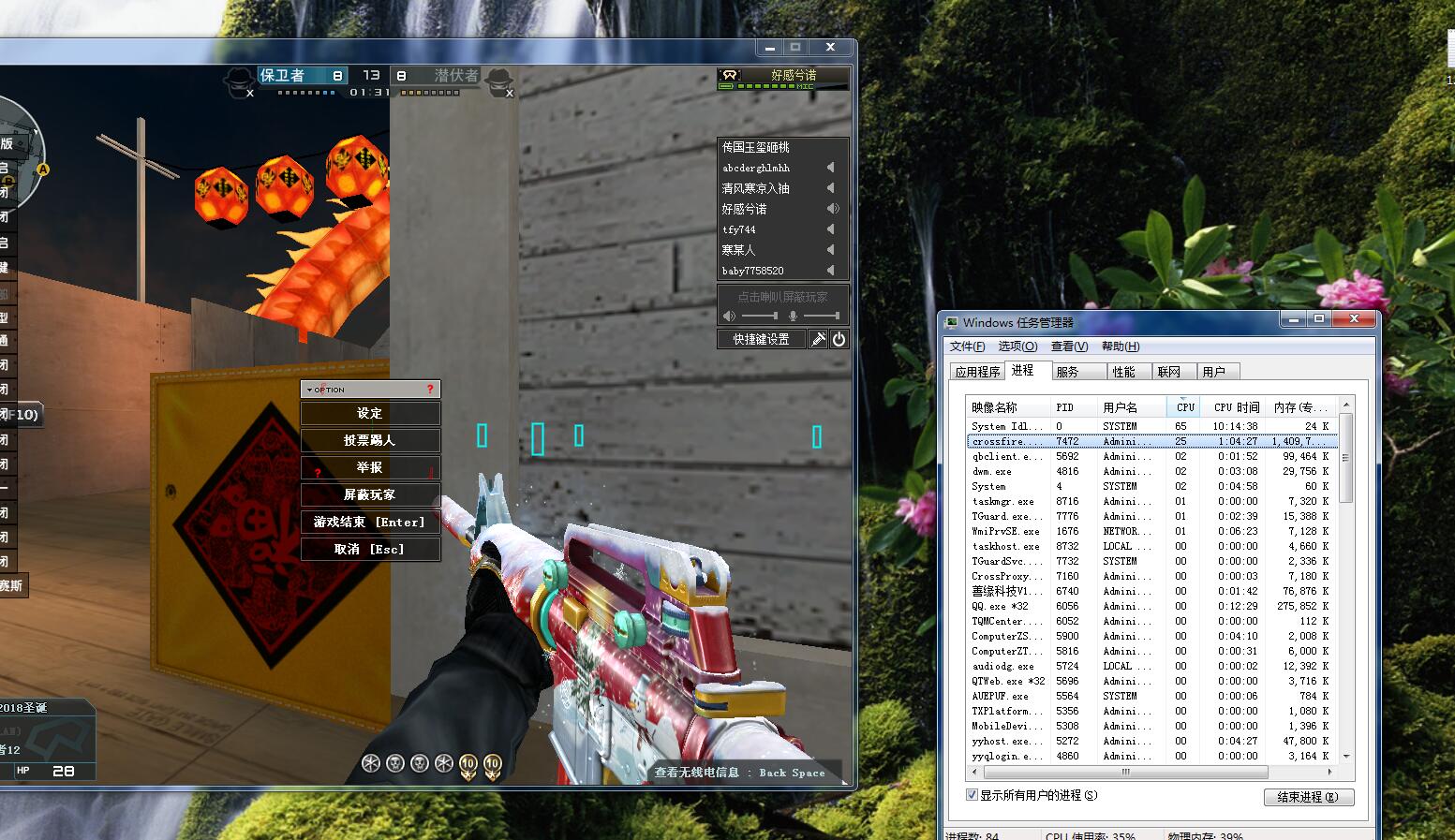Click process list scroll-up arrow
This screenshot has height=840, width=1455.
coord(1346,405)
